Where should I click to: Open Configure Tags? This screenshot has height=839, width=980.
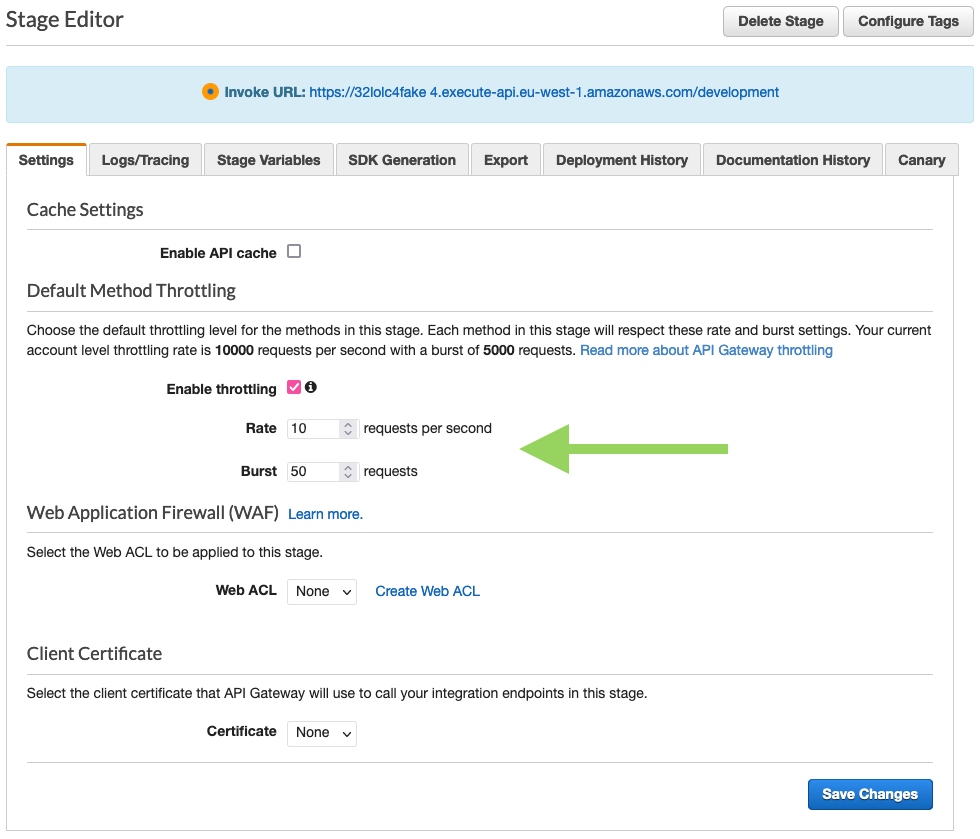pos(908,21)
